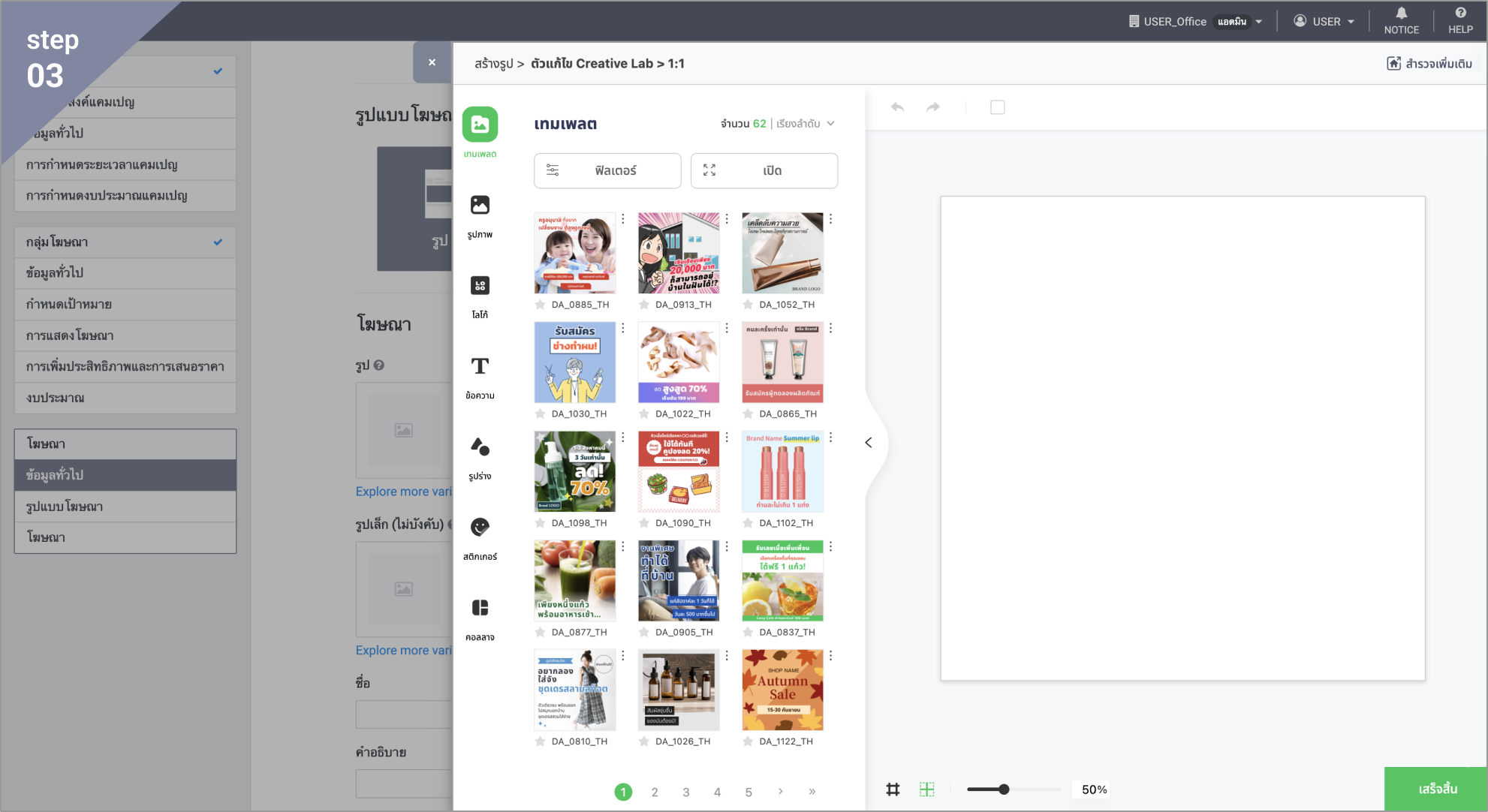Image resolution: width=1488 pixels, height=812 pixels.
Task: Click the redo arrow icon
Action: tap(933, 107)
